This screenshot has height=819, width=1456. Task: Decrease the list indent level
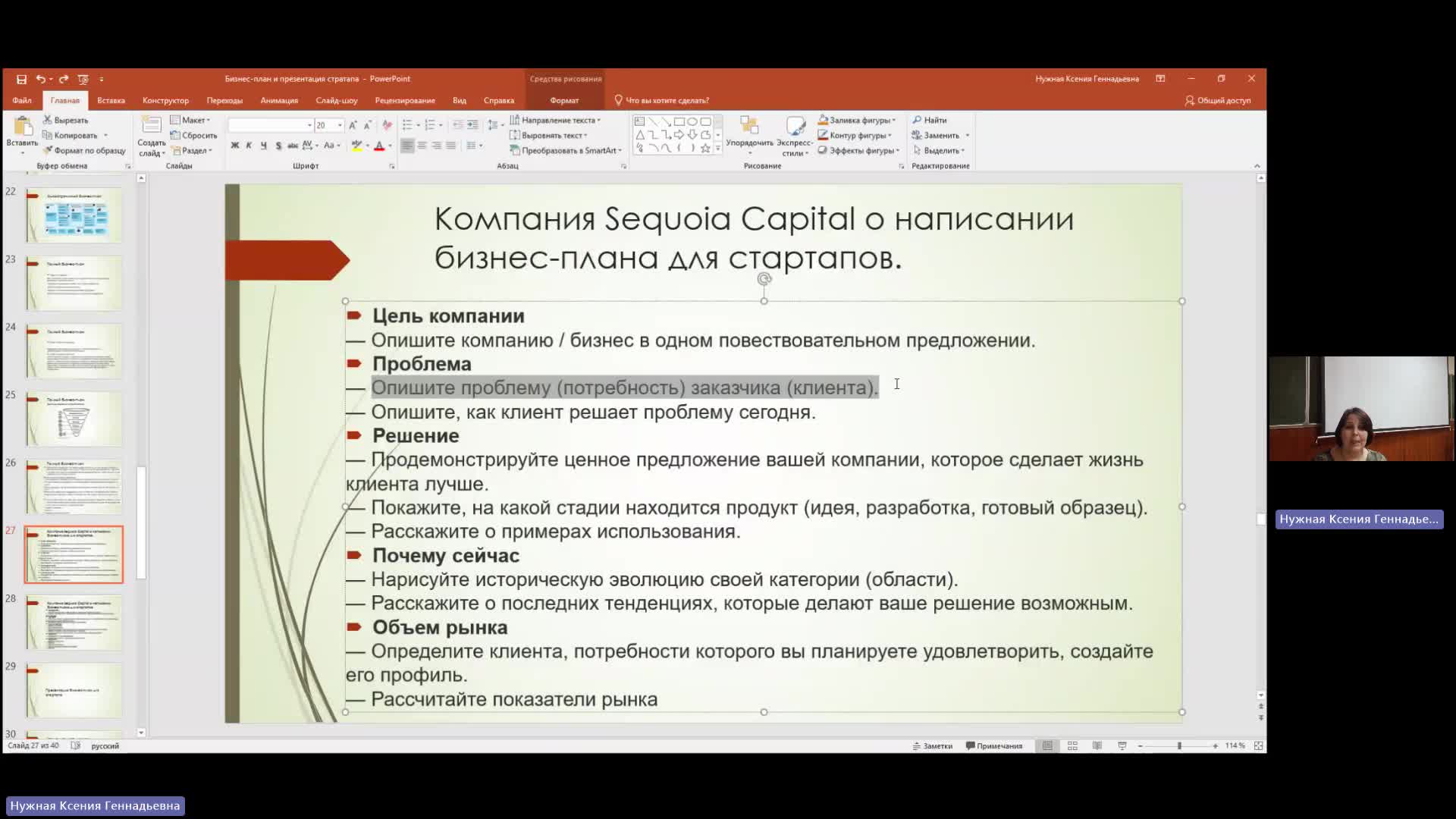tap(458, 125)
